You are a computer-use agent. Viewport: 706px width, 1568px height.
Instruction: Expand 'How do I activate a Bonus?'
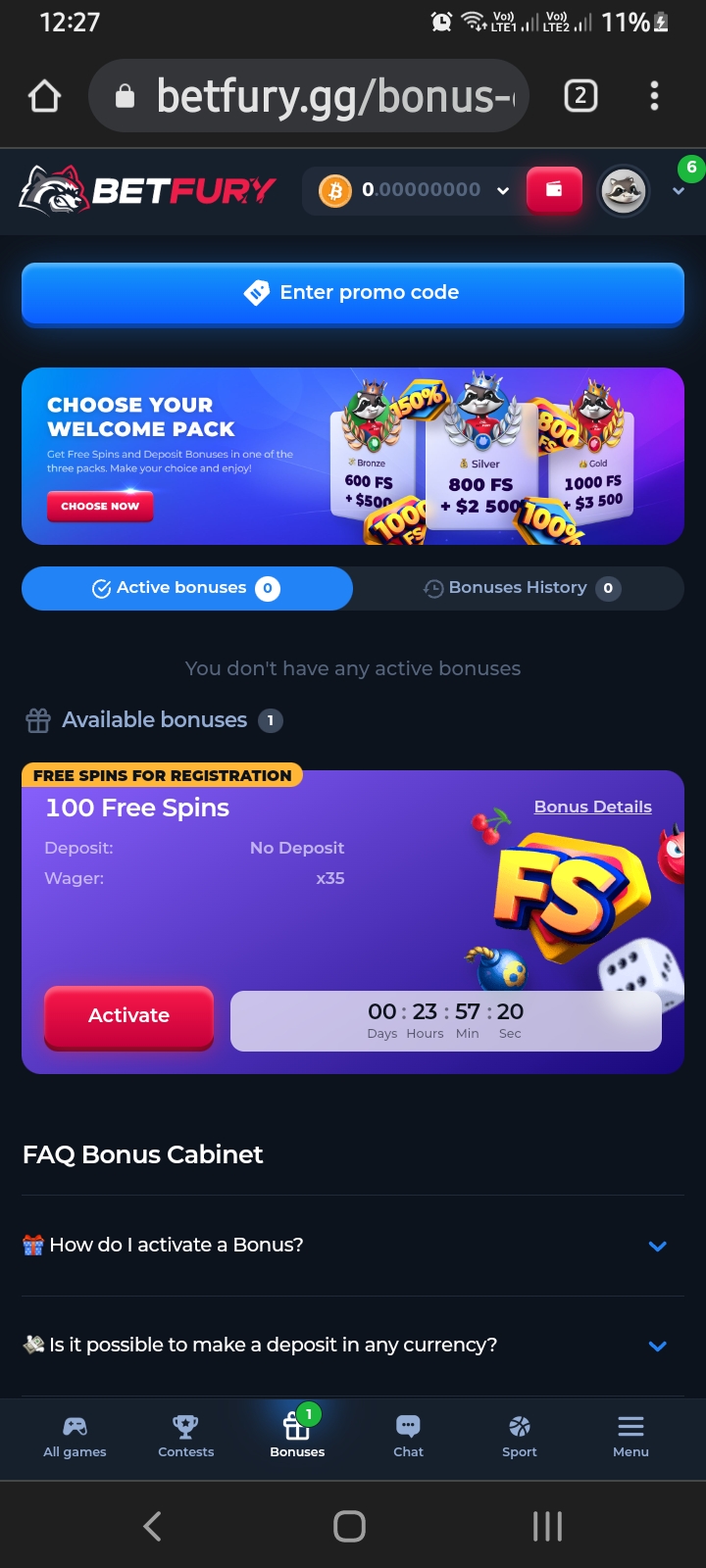point(353,1246)
